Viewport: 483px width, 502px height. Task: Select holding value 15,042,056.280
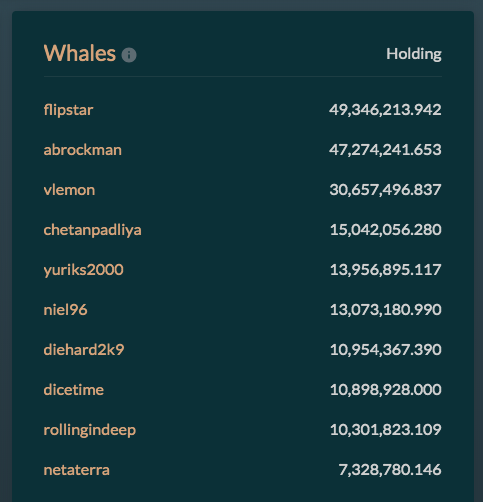click(x=386, y=230)
